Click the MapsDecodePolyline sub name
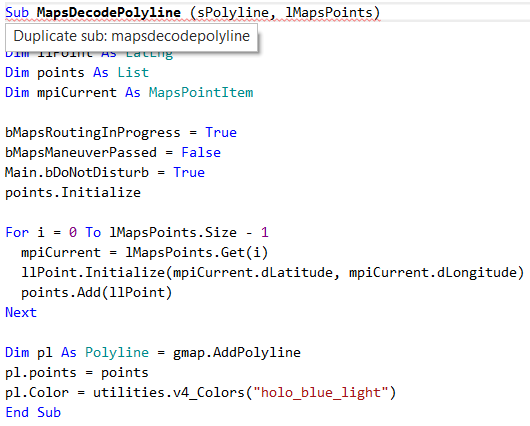Image resolution: width=530 pixels, height=426 pixels. [109, 14]
